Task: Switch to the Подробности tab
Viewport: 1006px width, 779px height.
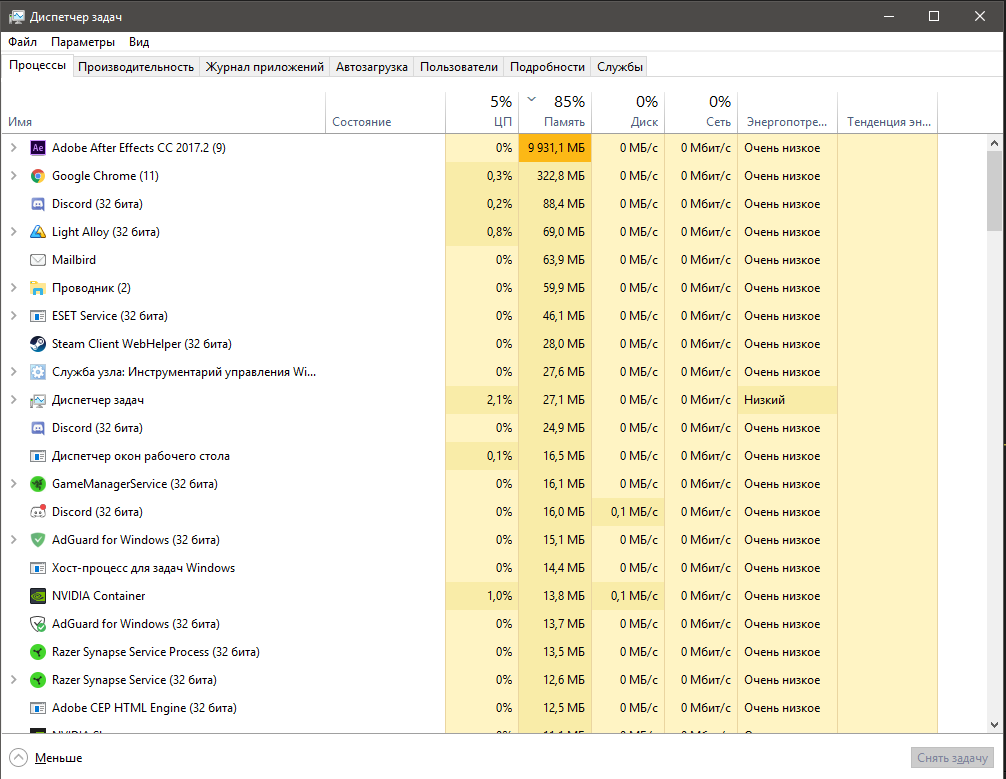Action: pos(547,67)
